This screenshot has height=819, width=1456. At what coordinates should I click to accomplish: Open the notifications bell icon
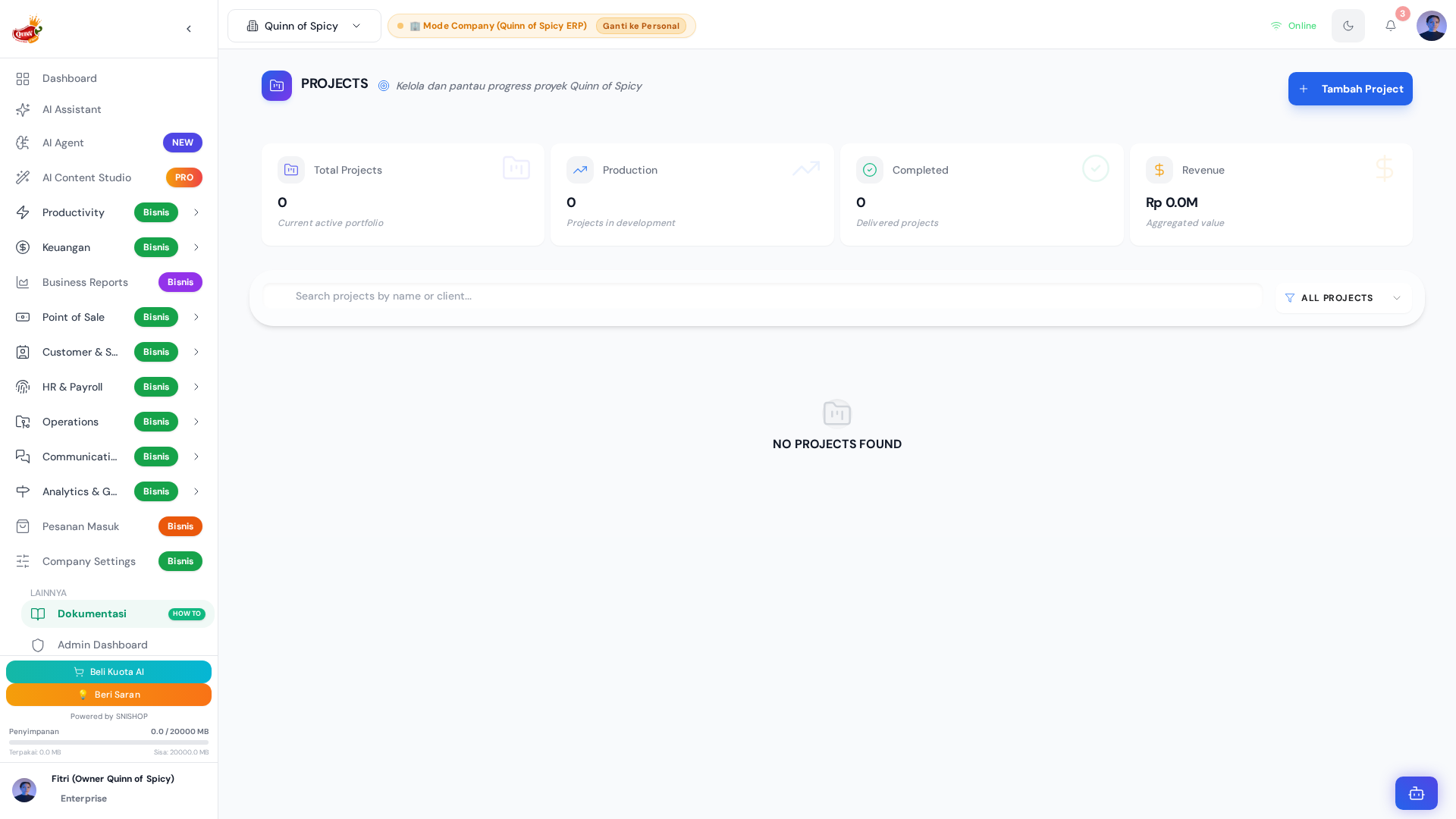point(1390,26)
